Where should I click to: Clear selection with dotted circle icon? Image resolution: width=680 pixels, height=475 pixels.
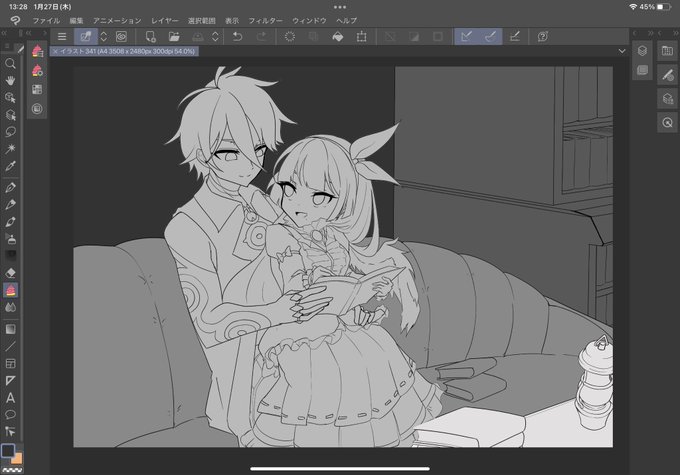(290, 36)
